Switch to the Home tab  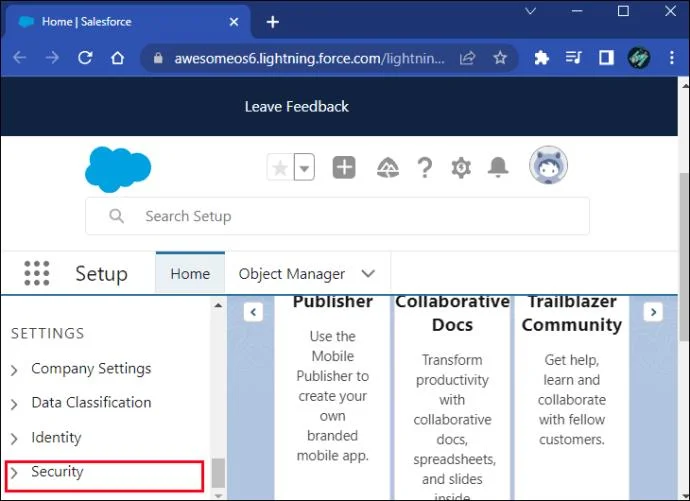pyautogui.click(x=190, y=274)
